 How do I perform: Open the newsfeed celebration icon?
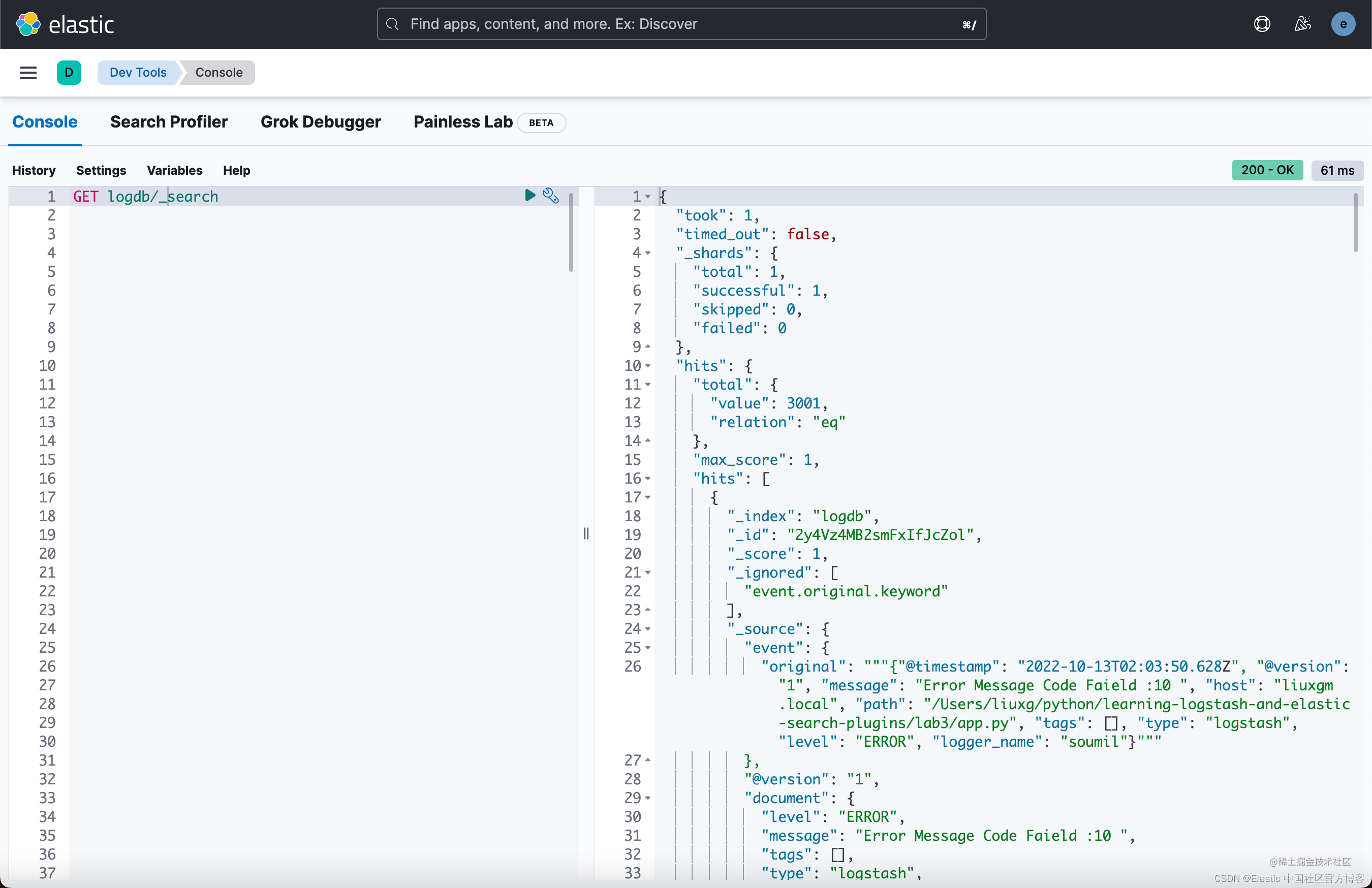pyautogui.click(x=1302, y=24)
